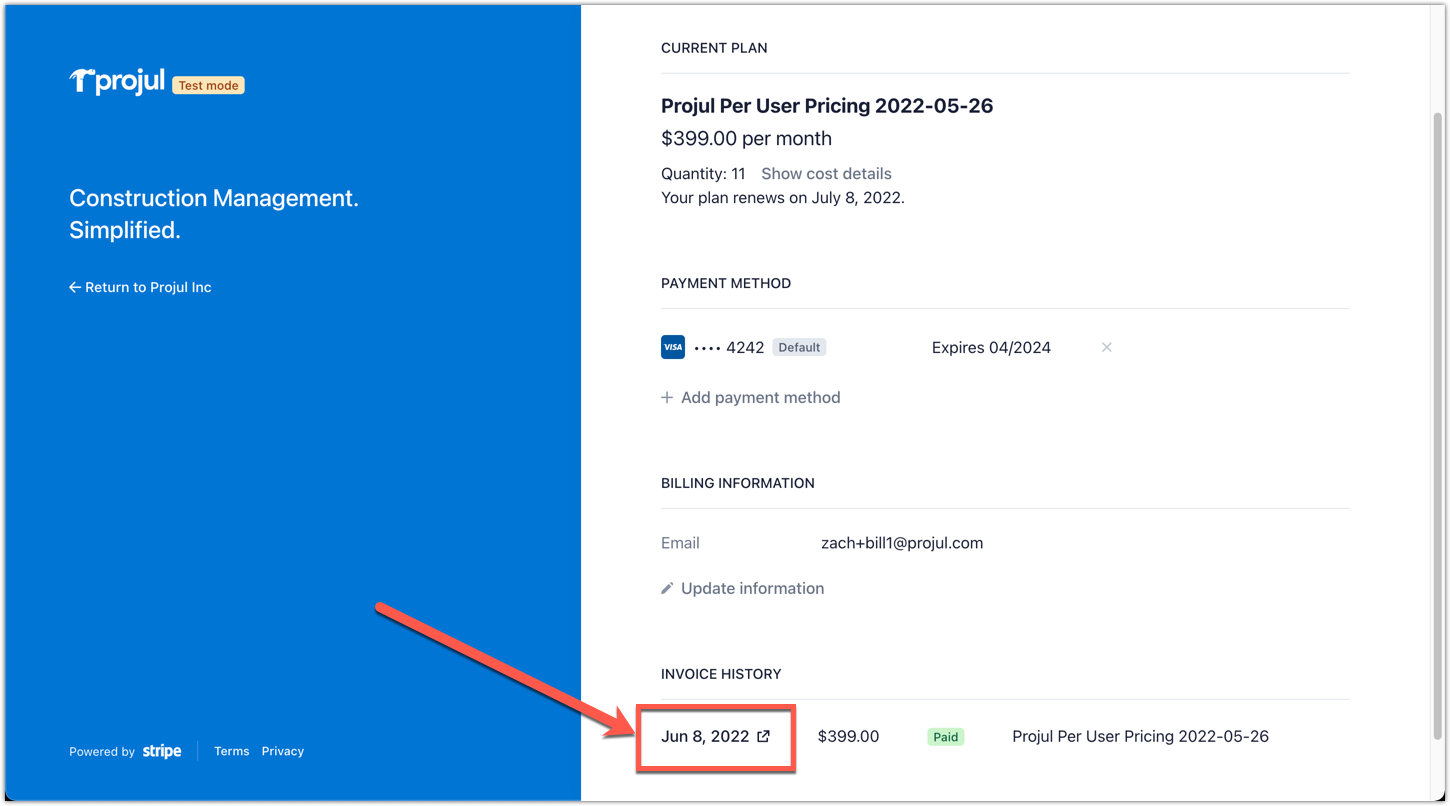Expand Show cost details
The width and height of the screenshot is (1450, 806).
tap(826, 173)
